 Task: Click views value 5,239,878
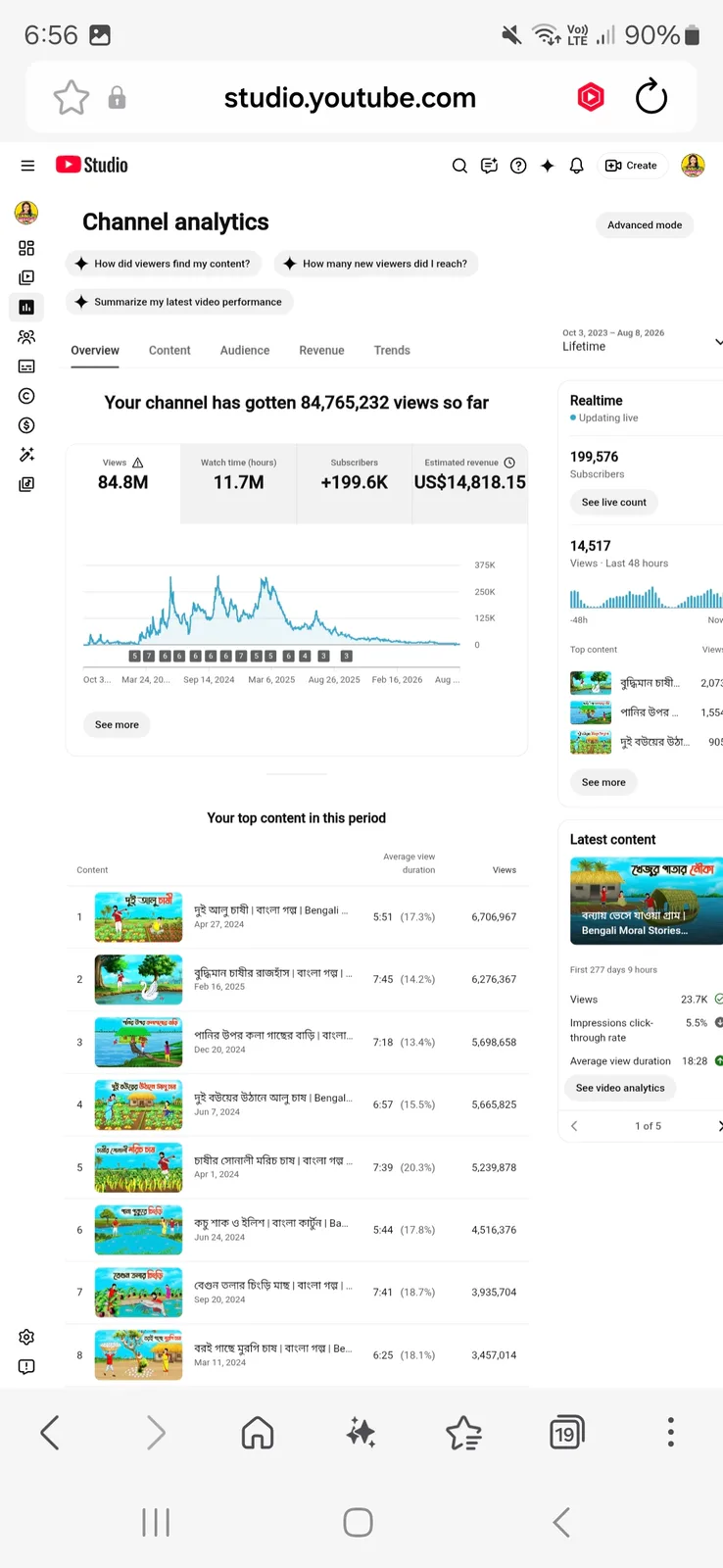tap(494, 1167)
